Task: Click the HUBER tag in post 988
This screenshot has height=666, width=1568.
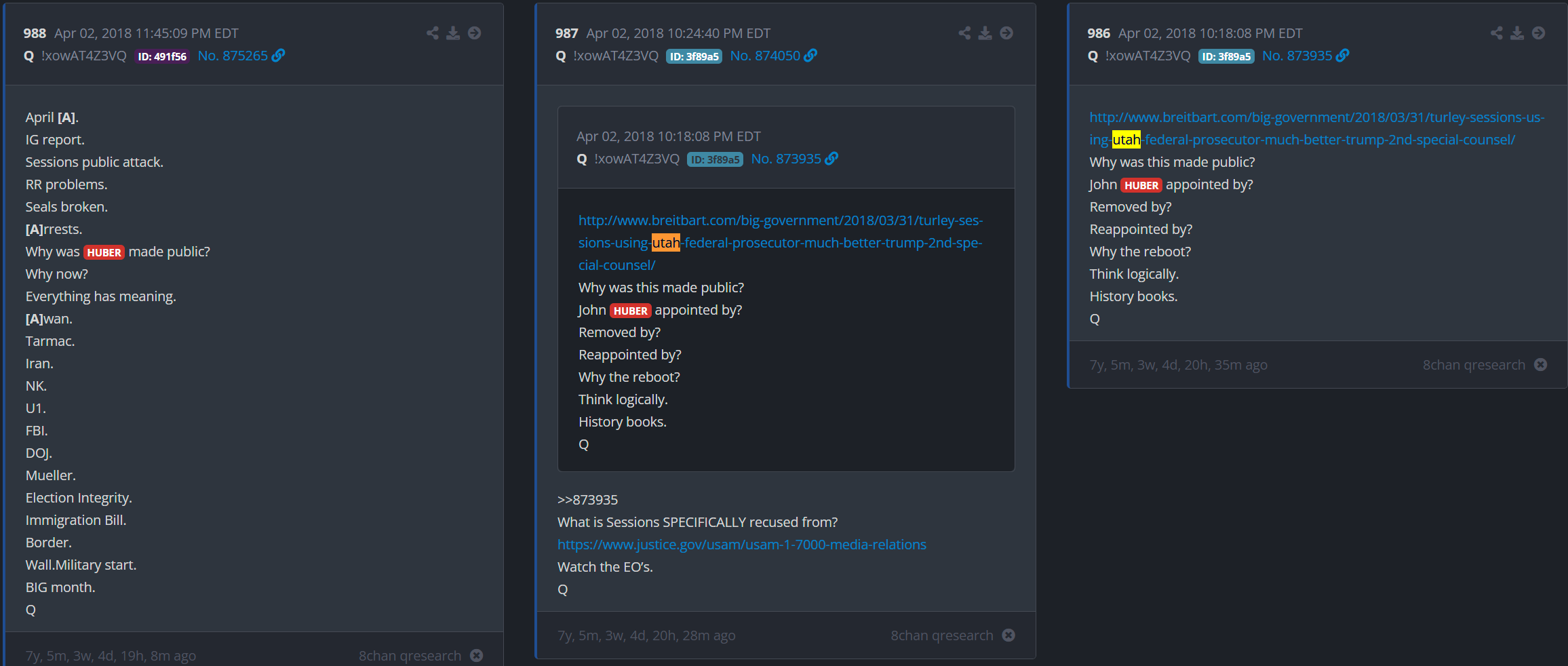Action: point(104,252)
